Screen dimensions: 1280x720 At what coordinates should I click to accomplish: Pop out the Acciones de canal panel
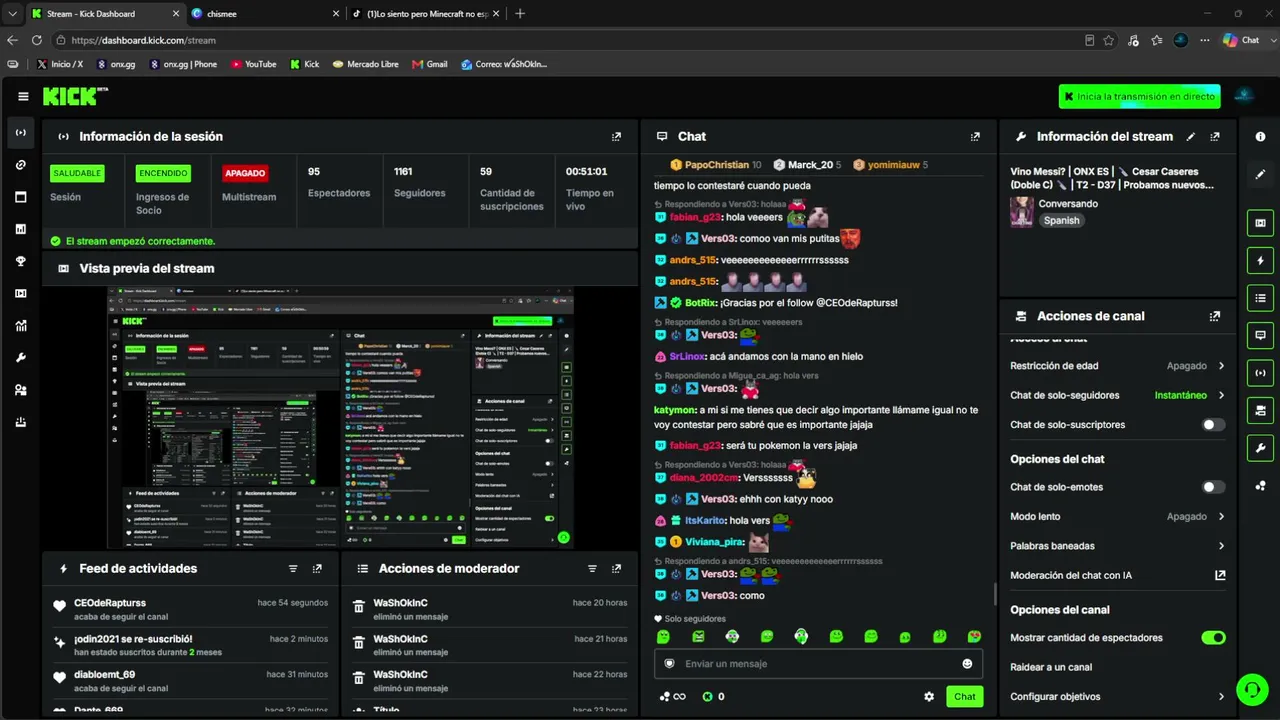(1215, 316)
